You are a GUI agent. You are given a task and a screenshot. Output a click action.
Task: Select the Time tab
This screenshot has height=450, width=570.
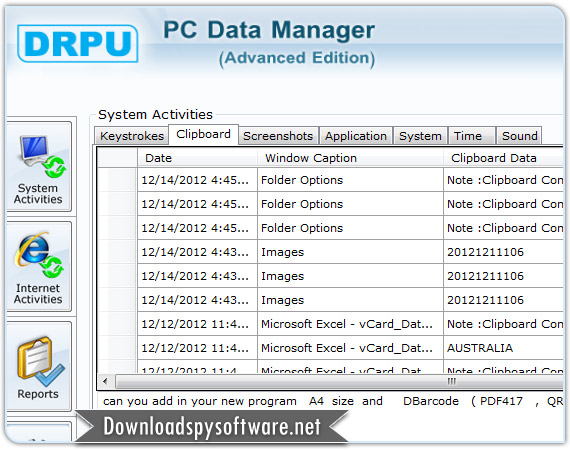coord(471,136)
